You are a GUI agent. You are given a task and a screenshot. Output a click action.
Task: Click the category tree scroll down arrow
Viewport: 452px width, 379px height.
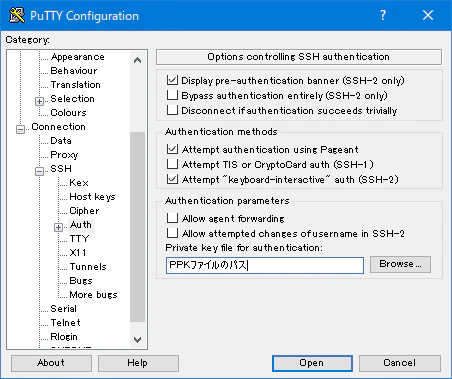137,340
